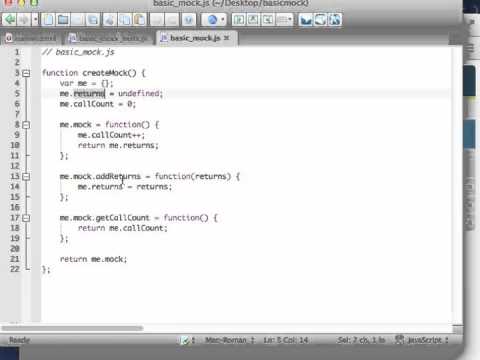
Task: Click the Save All toolbar icon
Action: point(92,20)
